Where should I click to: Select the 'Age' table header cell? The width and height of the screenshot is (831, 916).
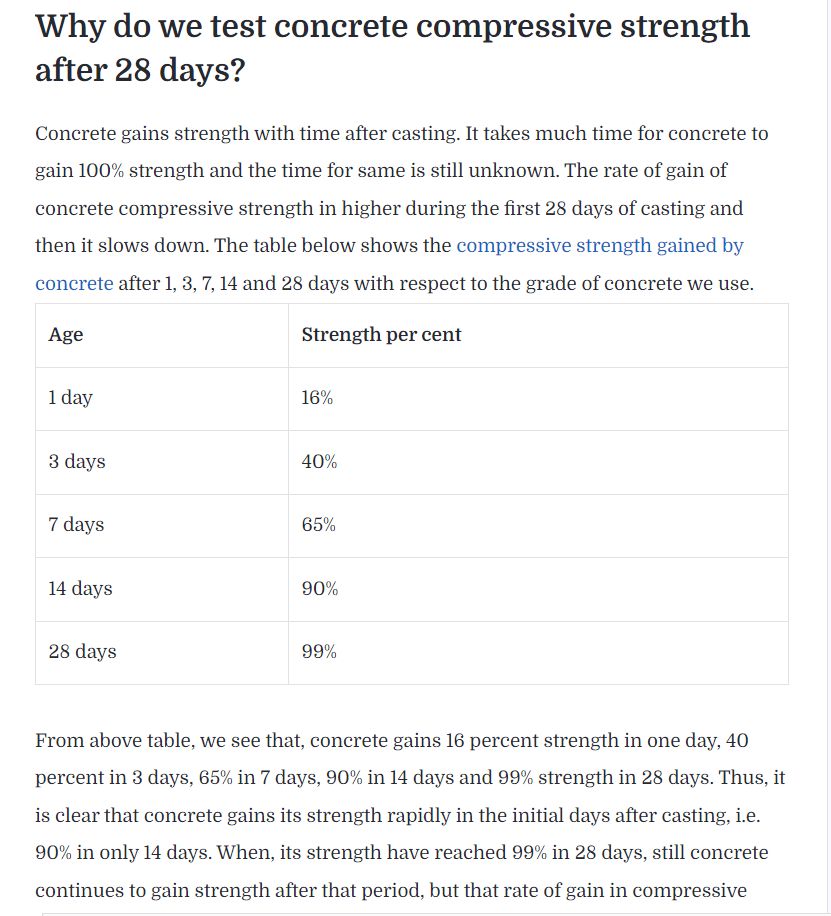coord(162,335)
